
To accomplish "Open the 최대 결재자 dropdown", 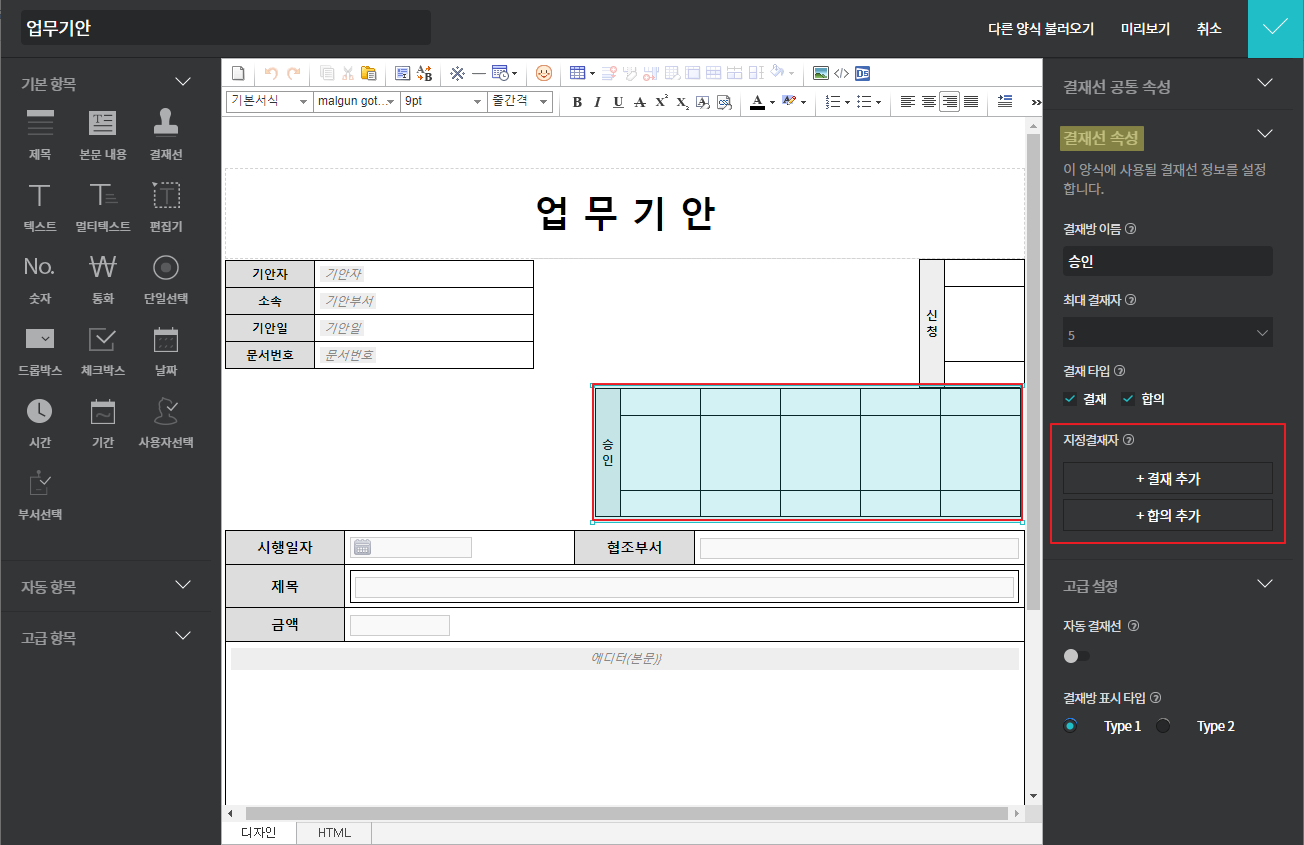I will point(1167,334).
